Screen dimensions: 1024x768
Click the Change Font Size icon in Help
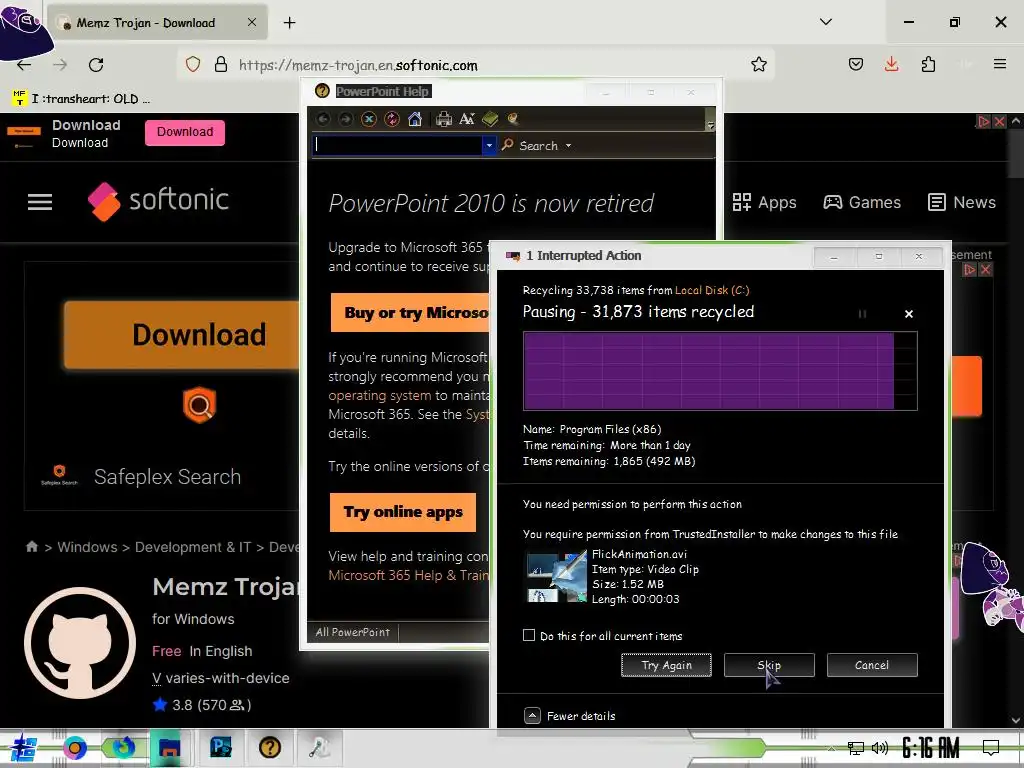point(467,119)
